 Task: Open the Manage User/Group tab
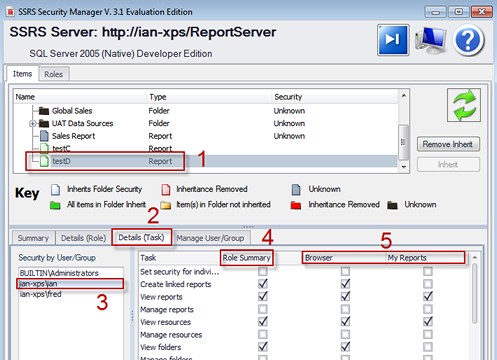[x=210, y=238]
